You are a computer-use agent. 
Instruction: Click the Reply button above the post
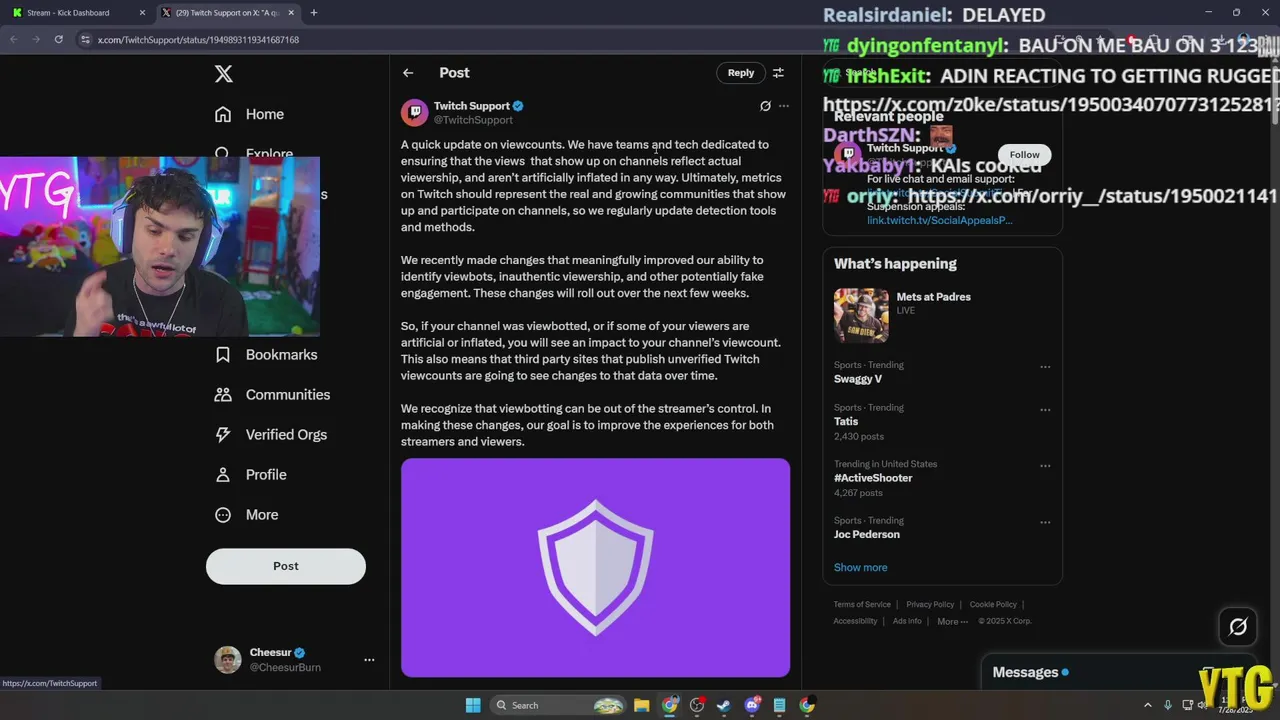741,73
